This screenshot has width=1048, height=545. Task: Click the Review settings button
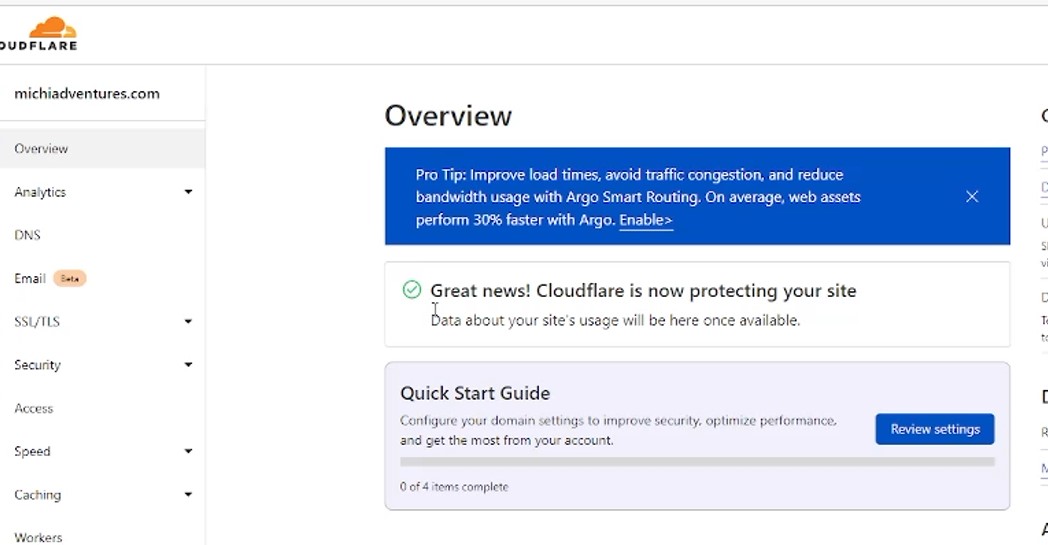[x=934, y=429]
